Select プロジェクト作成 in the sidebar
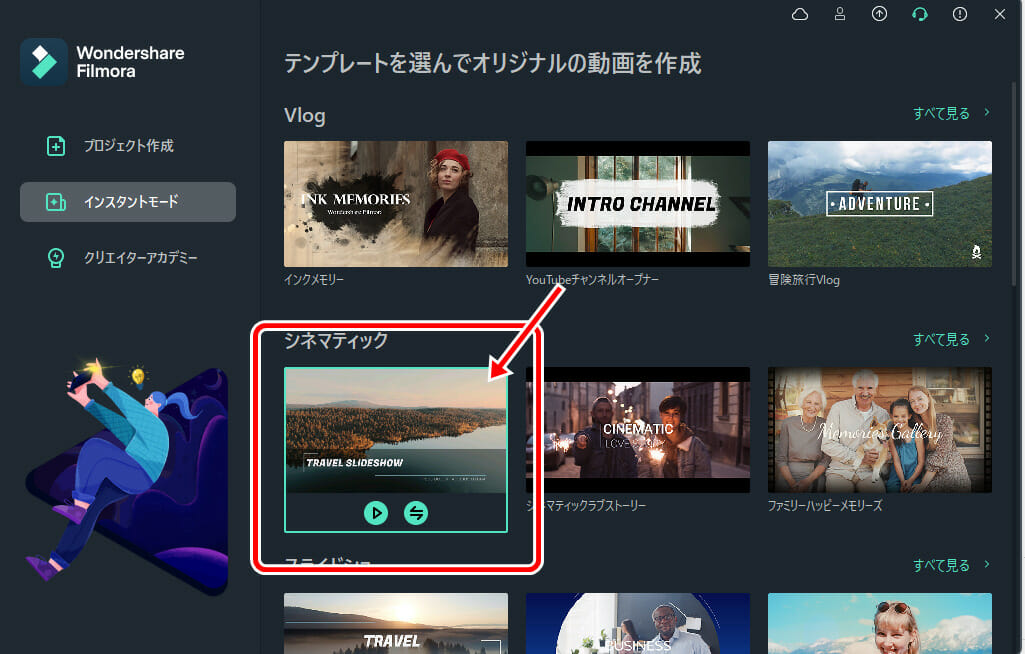Image resolution: width=1025 pixels, height=654 pixels. pos(128,146)
